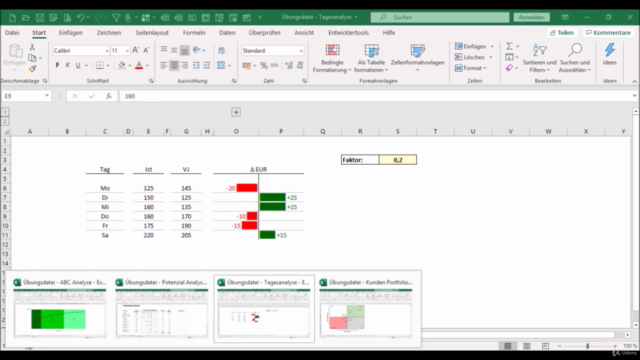Viewport: 640px width, 360px height.
Task: Click the camera tool icon in quick access
Action: (x=192, y=18)
